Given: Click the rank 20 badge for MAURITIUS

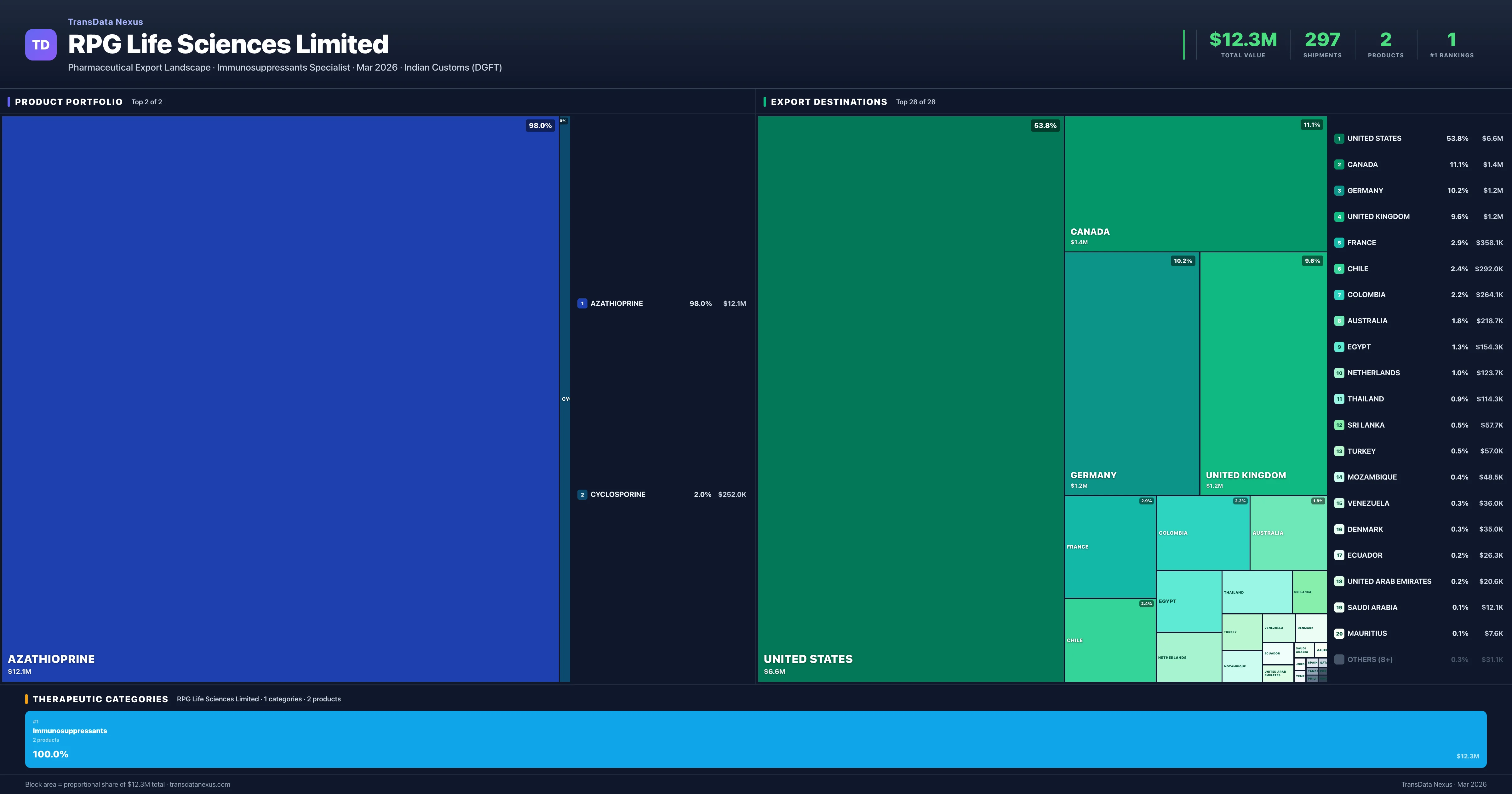Looking at the screenshot, I should (x=1339, y=634).
